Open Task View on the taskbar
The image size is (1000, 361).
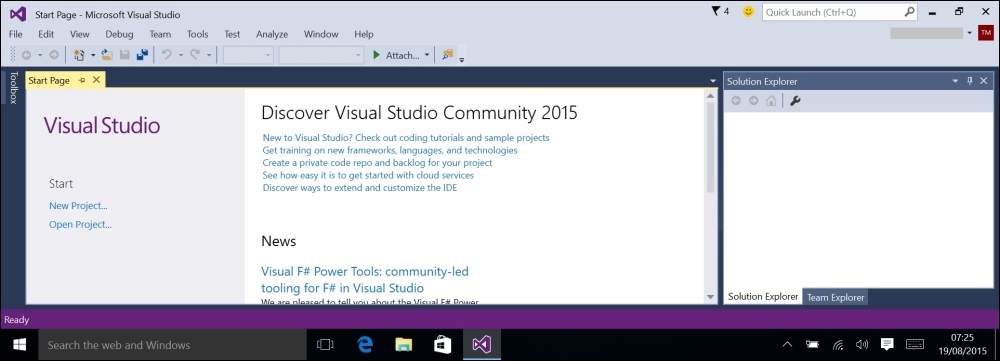click(x=325, y=345)
